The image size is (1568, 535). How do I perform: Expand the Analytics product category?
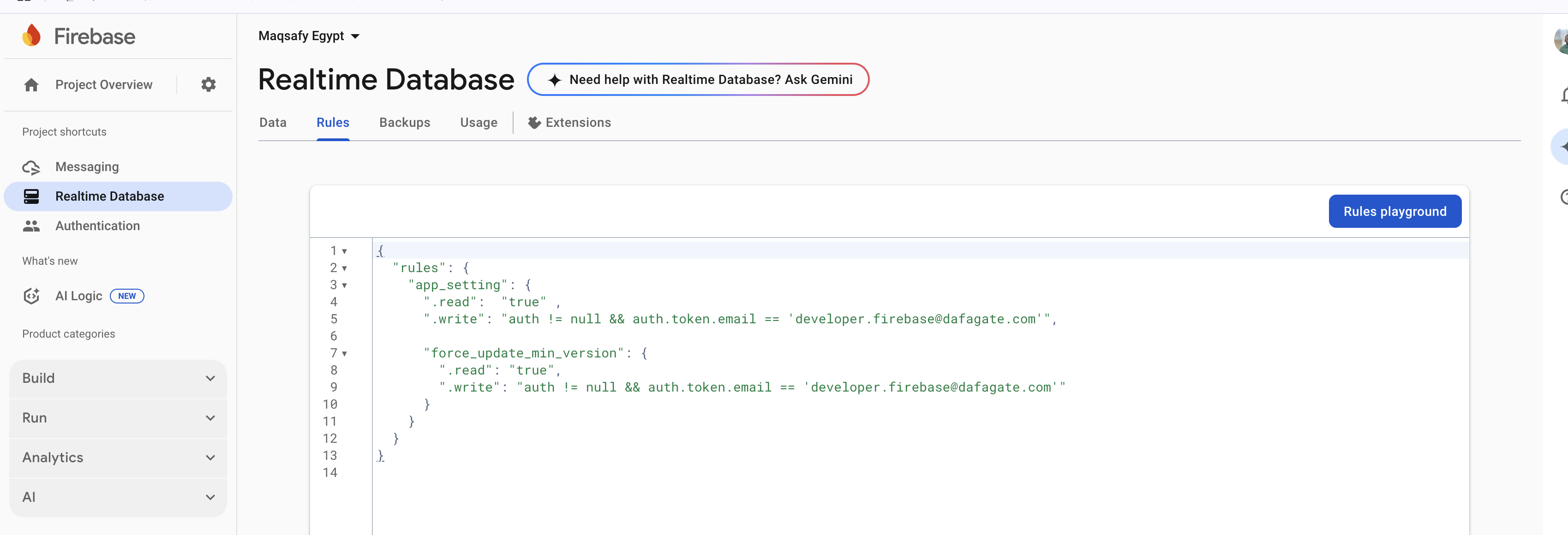point(118,457)
